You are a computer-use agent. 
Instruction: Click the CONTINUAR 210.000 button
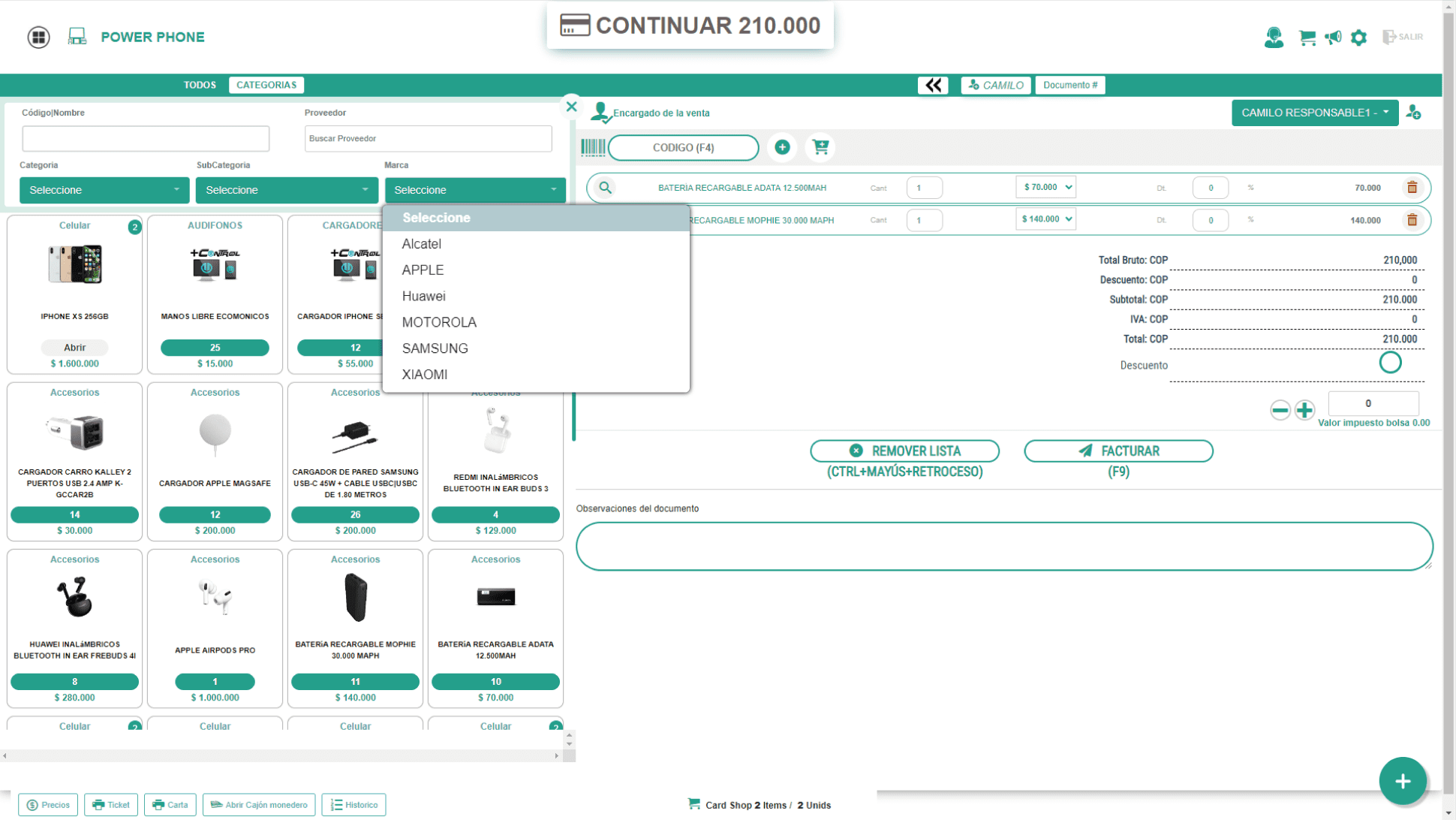tap(690, 26)
